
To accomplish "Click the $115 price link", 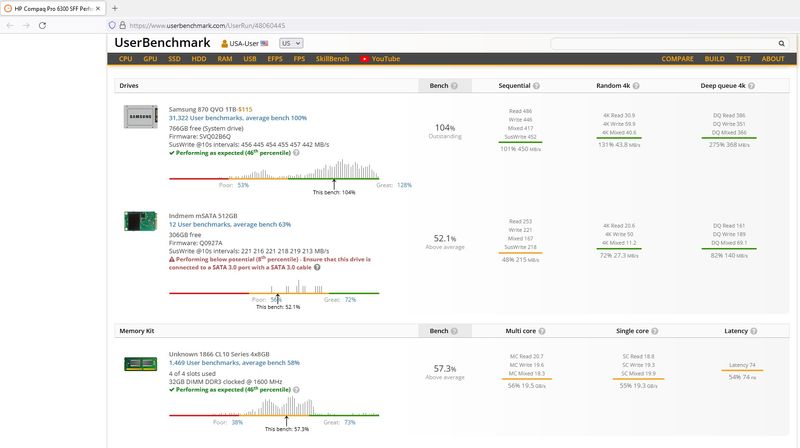I will click(245, 109).
